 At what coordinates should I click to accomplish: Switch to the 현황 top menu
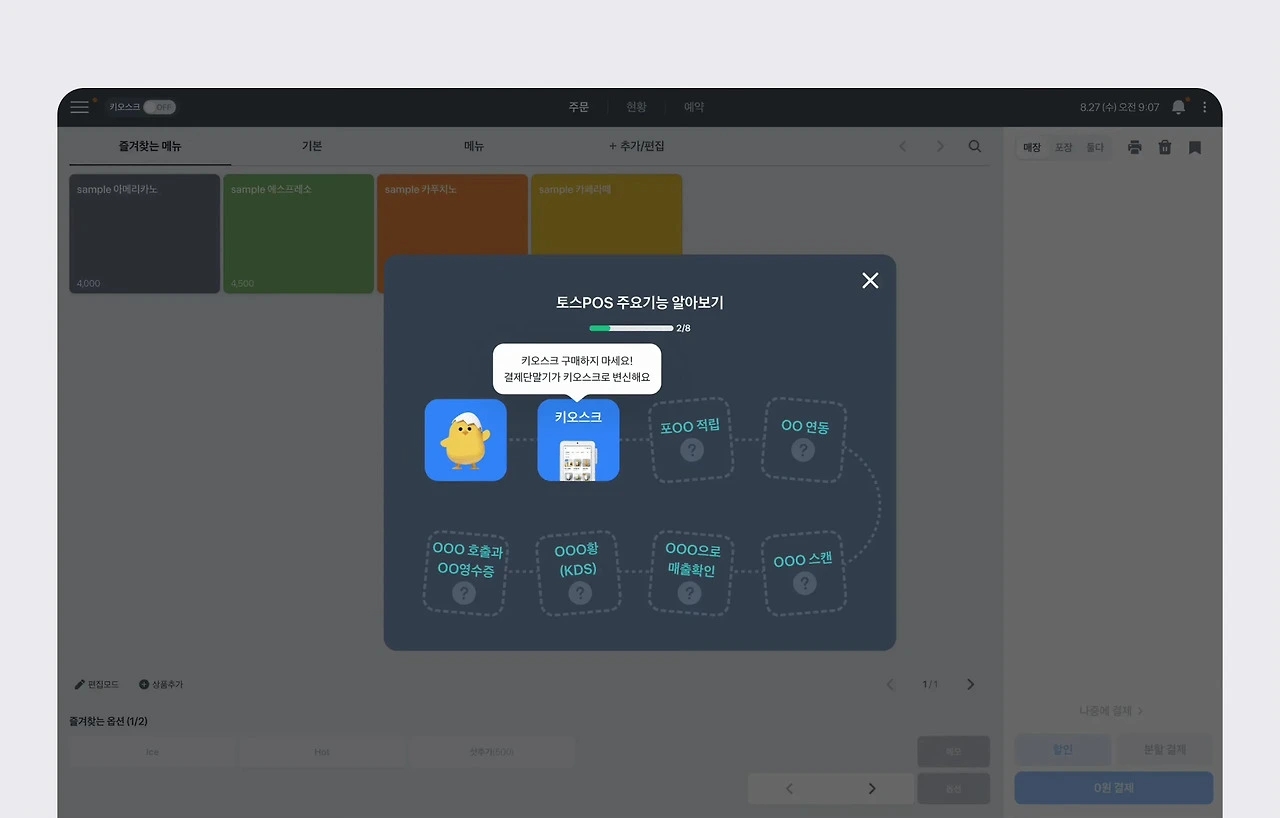(x=636, y=107)
